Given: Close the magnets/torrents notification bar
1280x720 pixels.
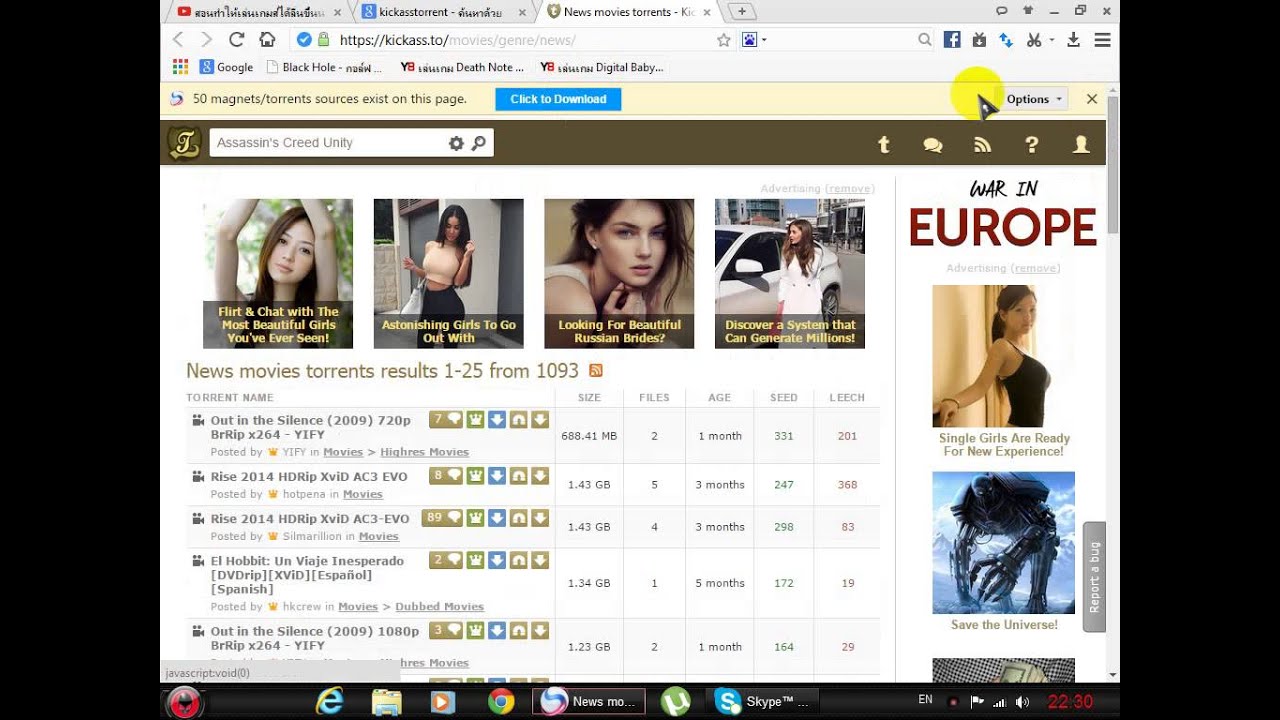Looking at the screenshot, I should [1092, 99].
